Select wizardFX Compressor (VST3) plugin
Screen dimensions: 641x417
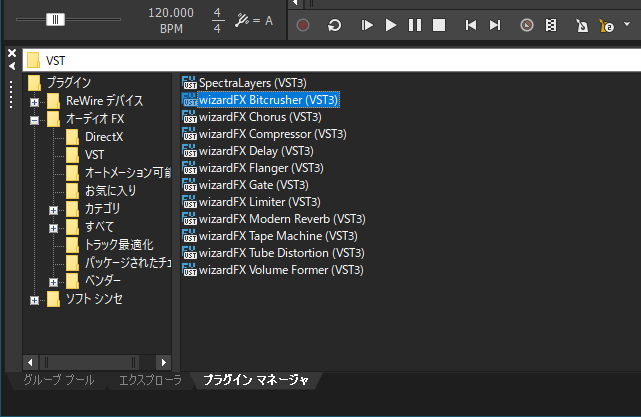pos(273,134)
